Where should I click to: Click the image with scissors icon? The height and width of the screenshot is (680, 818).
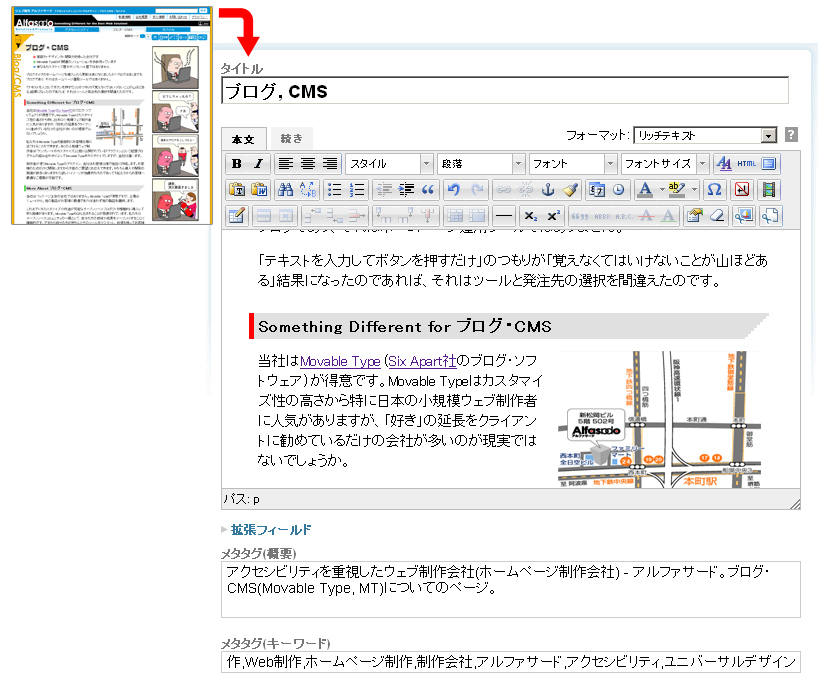point(743,216)
